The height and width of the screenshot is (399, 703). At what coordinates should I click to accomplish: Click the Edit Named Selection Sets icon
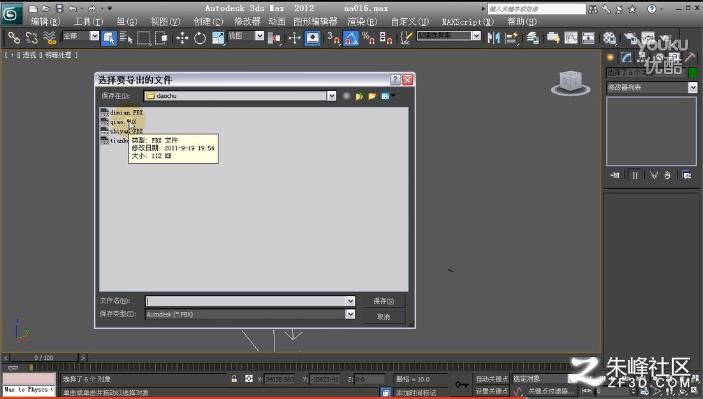406,38
